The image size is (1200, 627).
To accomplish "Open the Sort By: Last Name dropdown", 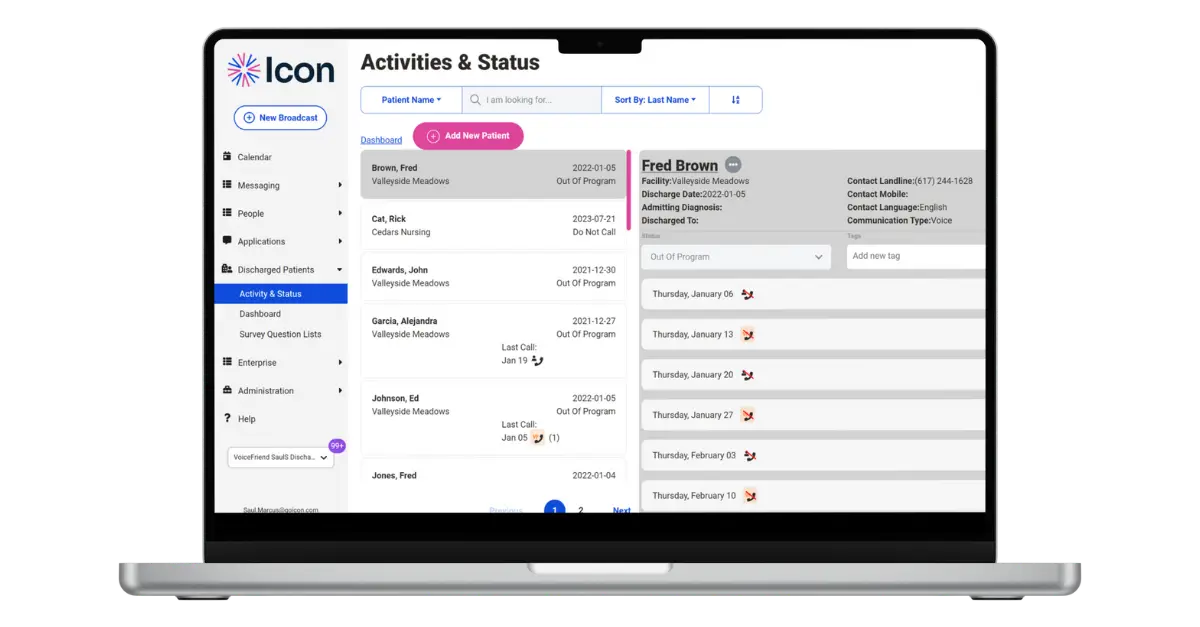I will click(655, 100).
